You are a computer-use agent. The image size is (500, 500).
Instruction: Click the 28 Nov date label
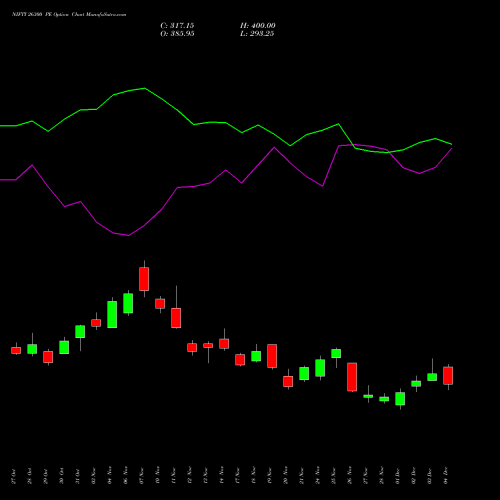pos(382,476)
